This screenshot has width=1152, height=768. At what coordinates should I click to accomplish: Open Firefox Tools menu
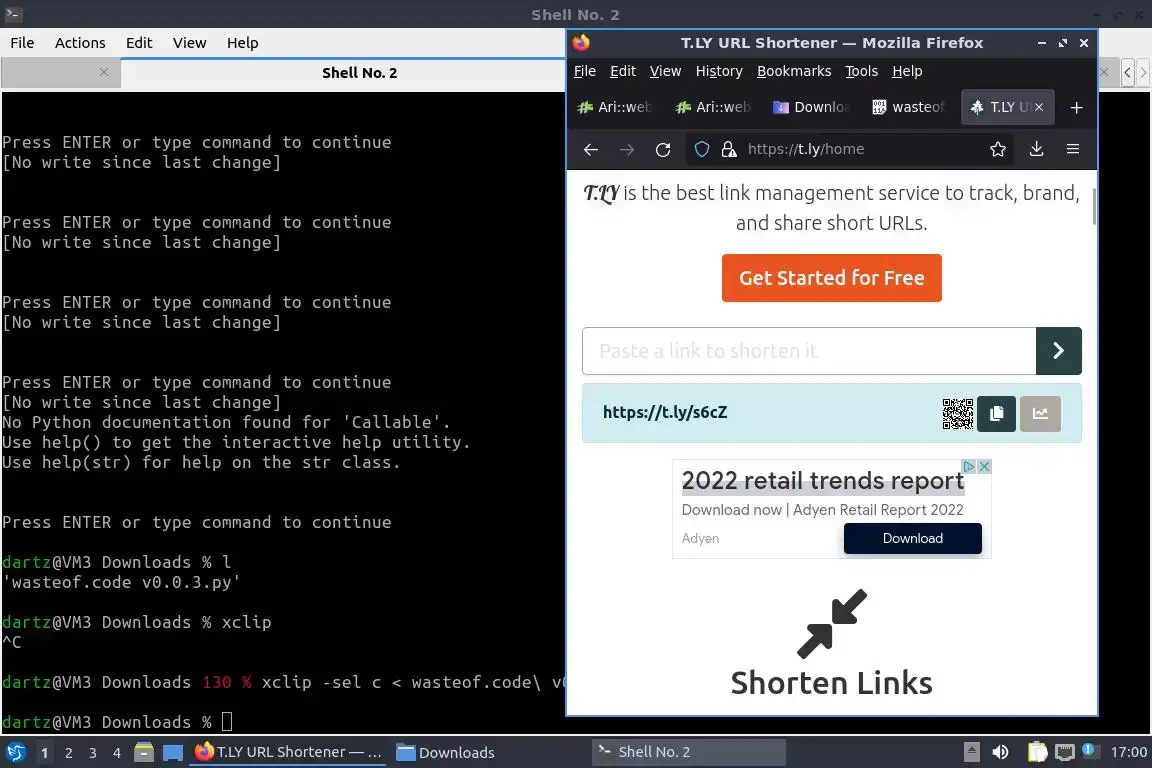tap(861, 71)
